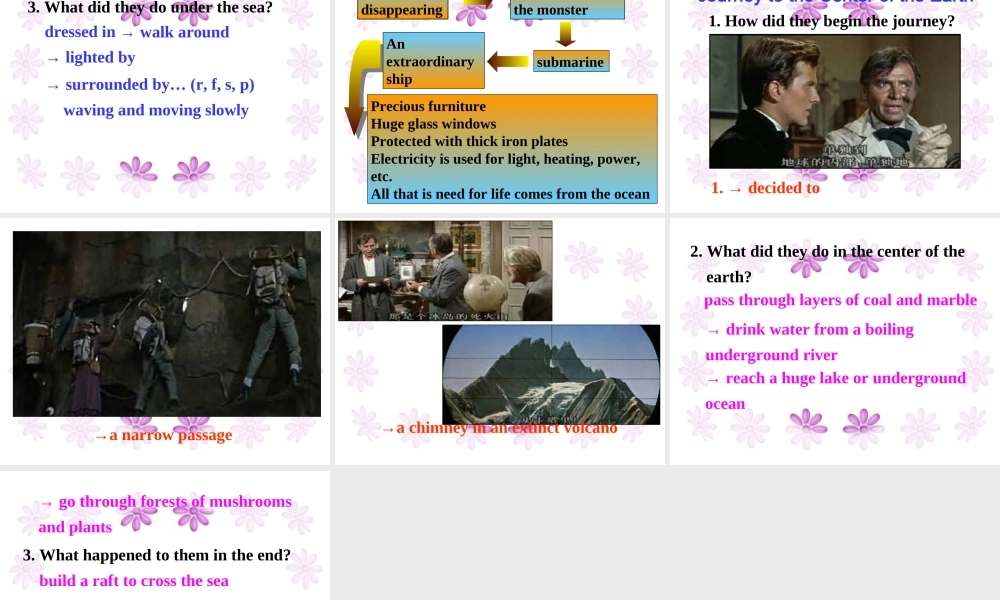This screenshot has width=1000, height=600.
Task: Click the down arrow above the 'submarine' box
Action: [565, 33]
